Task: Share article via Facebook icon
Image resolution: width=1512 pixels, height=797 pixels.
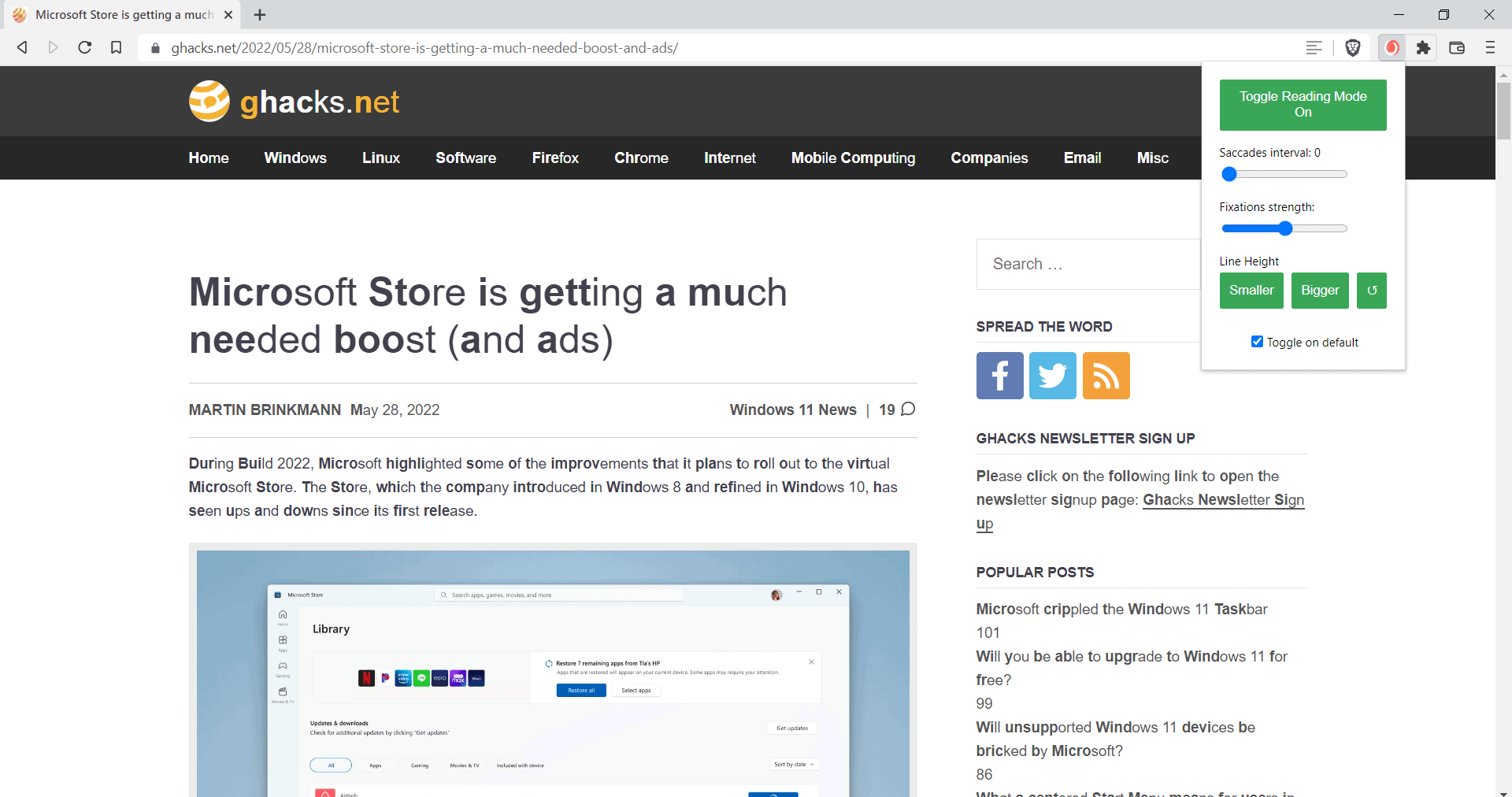Action: (999, 376)
